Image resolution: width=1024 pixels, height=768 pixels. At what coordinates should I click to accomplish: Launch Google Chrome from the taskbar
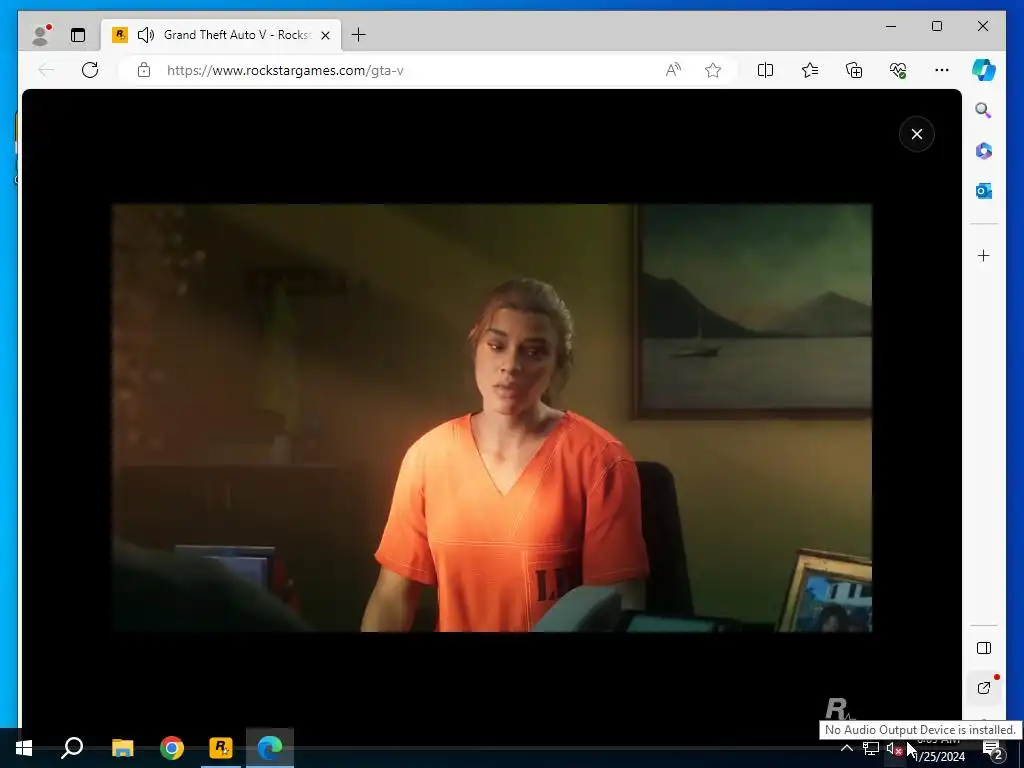[172, 748]
